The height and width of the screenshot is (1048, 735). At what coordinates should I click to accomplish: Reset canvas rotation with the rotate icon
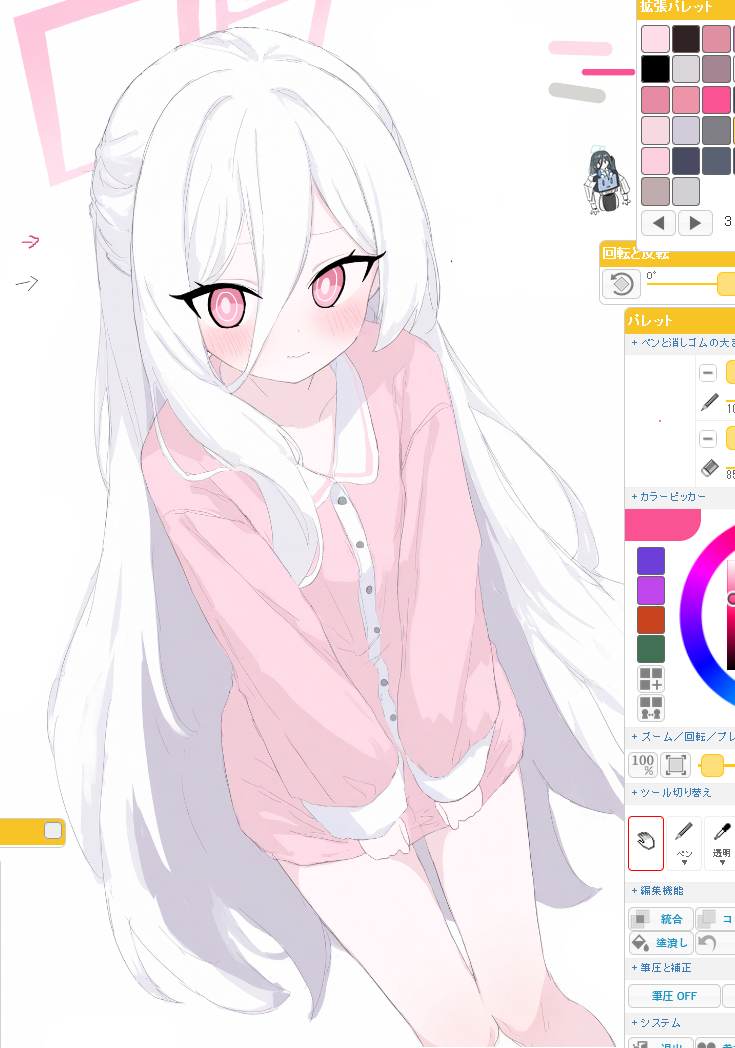[x=621, y=284]
